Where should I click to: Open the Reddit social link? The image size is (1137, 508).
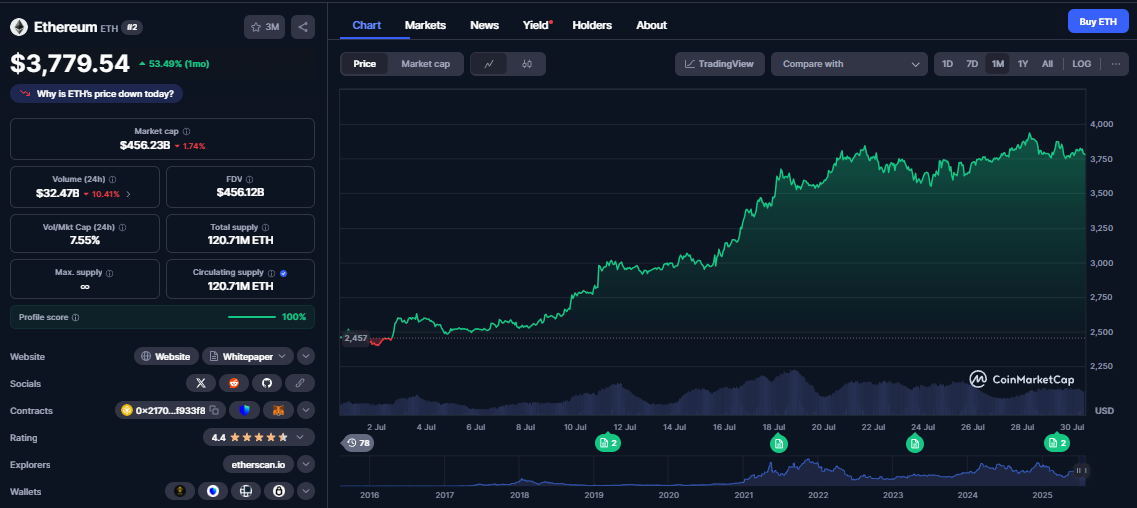(x=234, y=383)
